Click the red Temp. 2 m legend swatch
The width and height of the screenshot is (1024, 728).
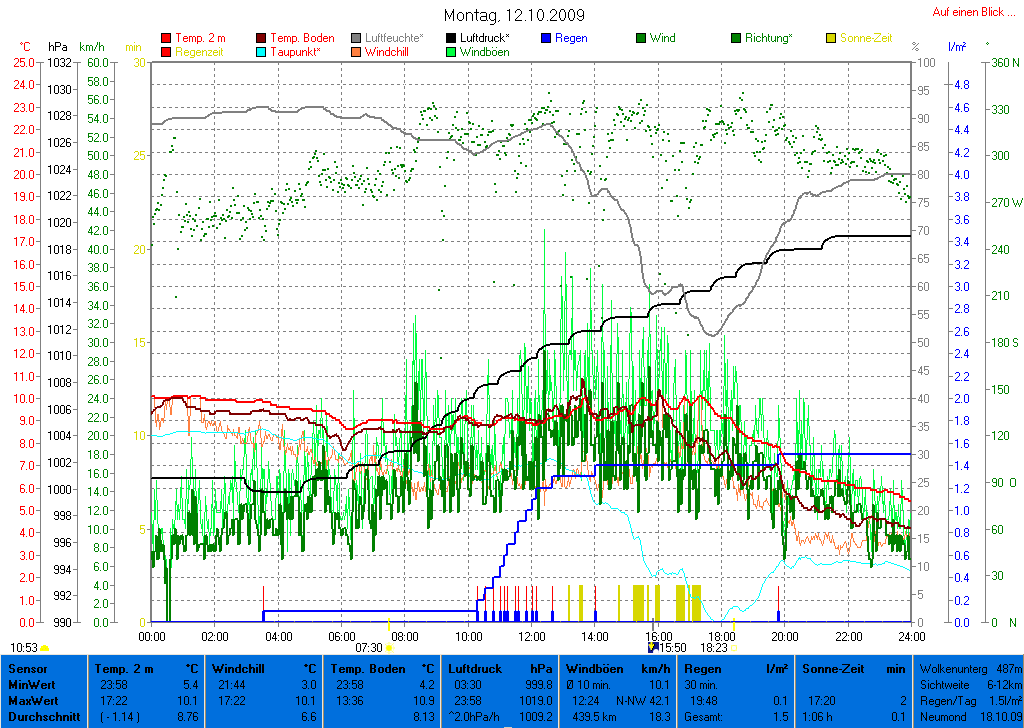point(166,39)
